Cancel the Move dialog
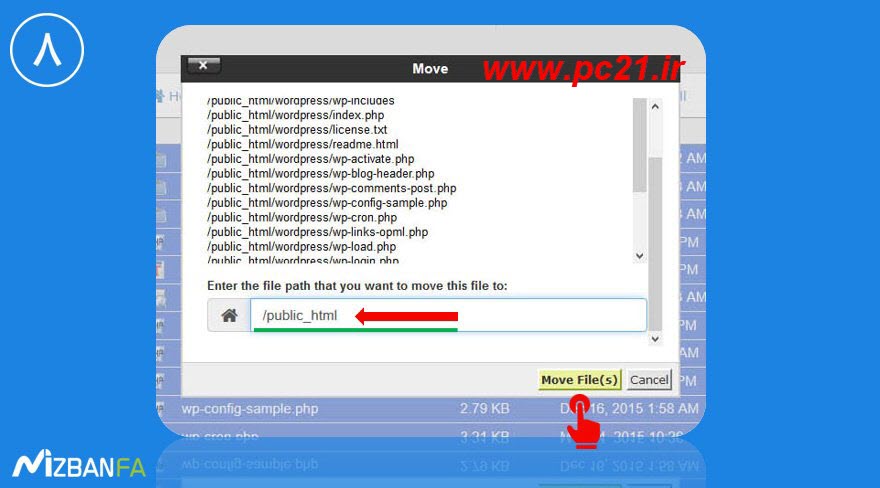880x488 pixels. pyautogui.click(x=649, y=380)
